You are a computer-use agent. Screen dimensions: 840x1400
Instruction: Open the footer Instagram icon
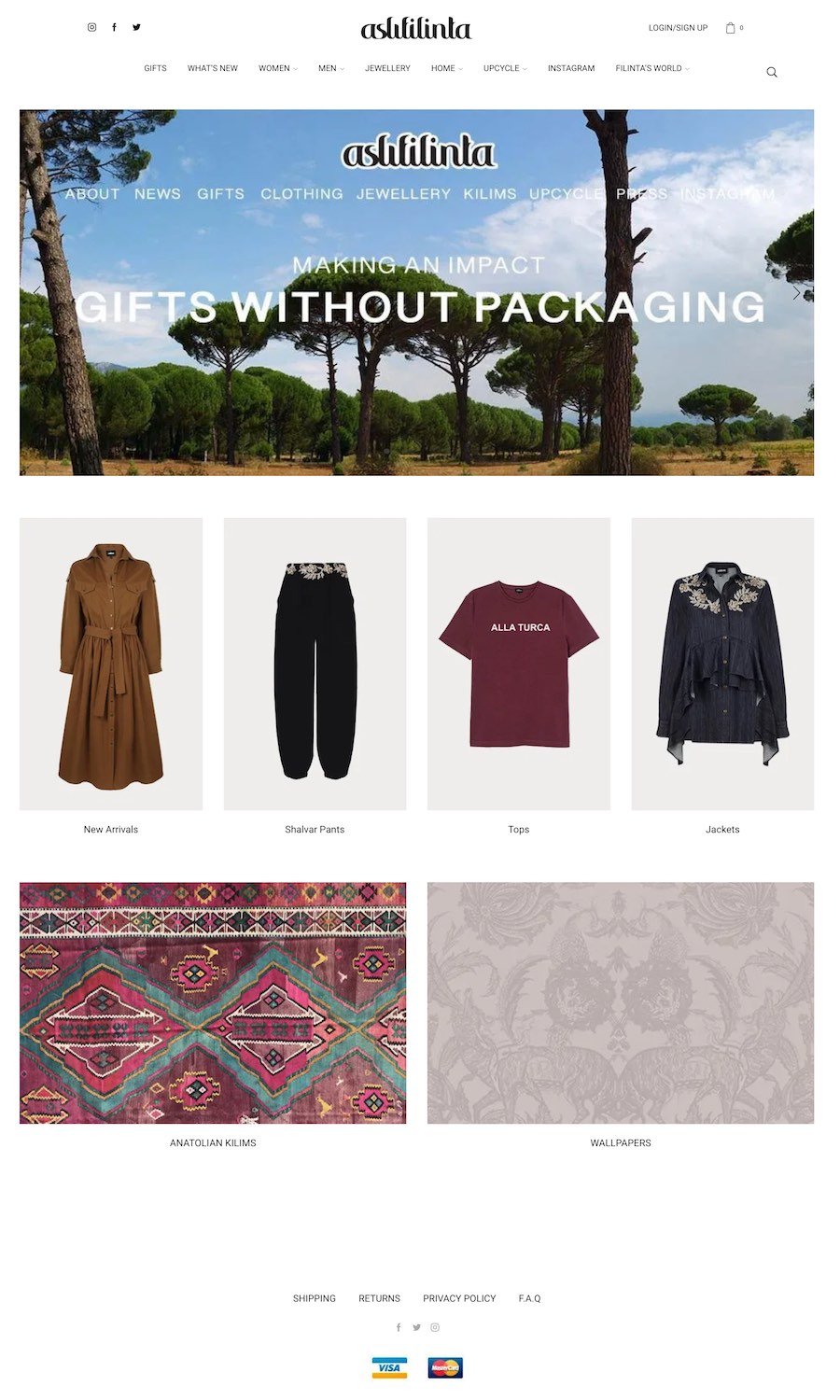(x=435, y=1327)
